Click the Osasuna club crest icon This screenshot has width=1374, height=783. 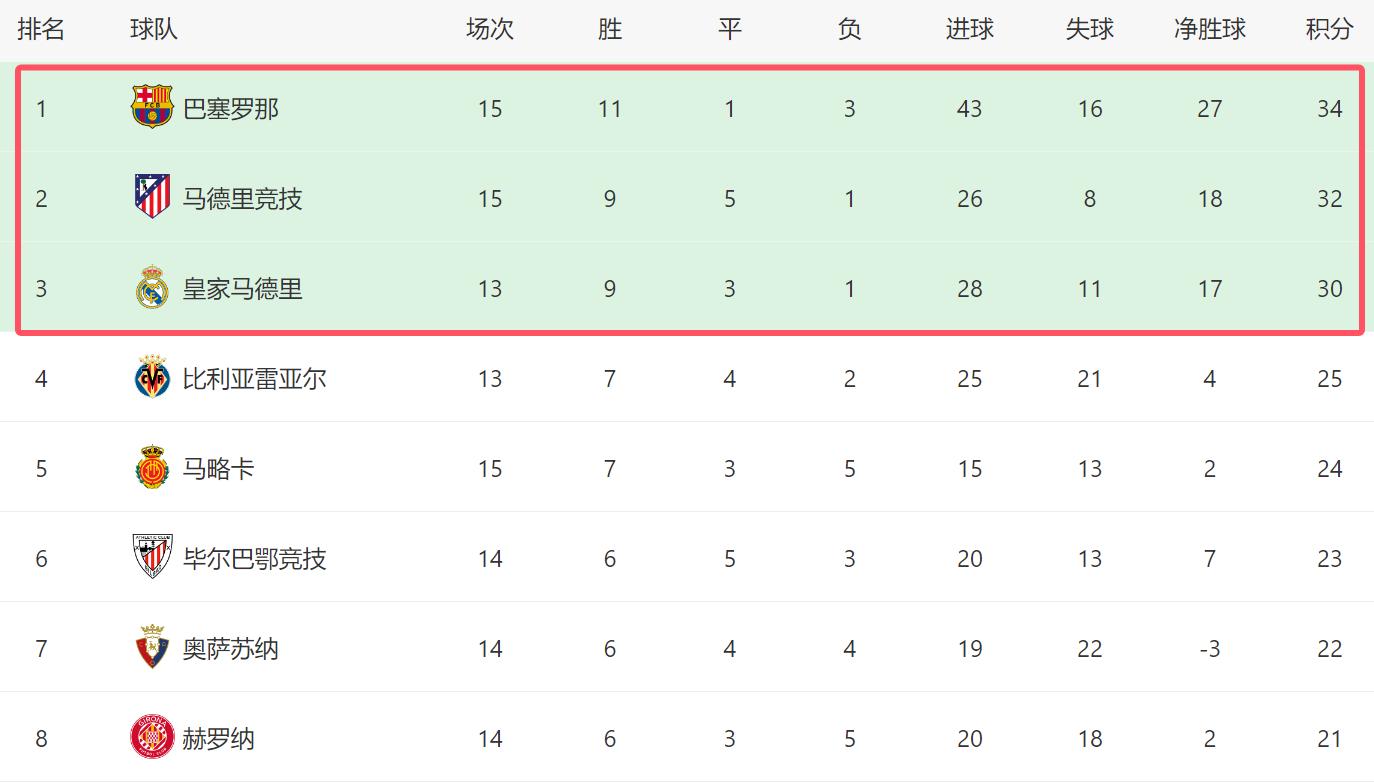[152, 647]
